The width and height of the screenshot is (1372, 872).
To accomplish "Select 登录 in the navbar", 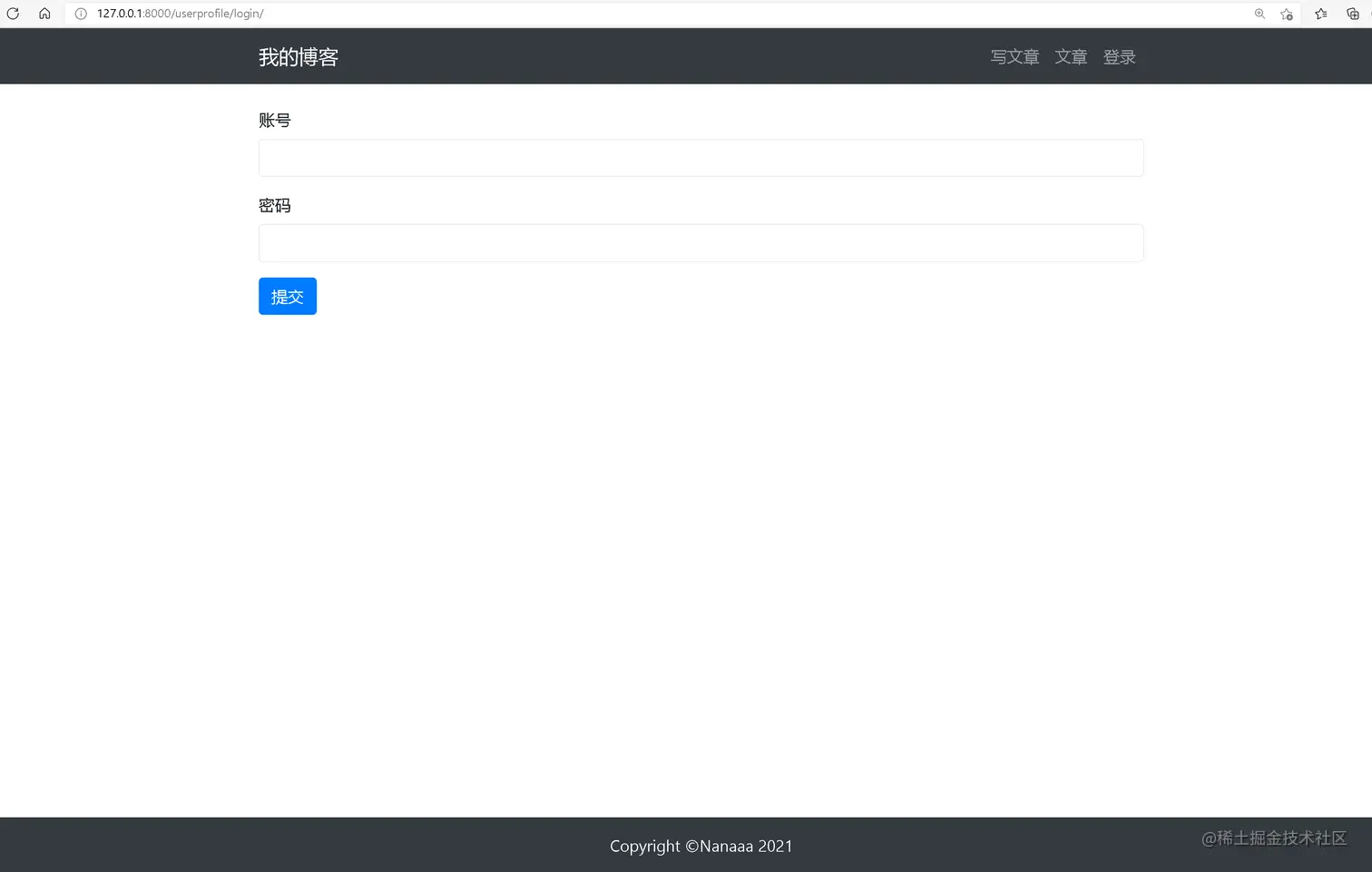I will (x=1119, y=57).
